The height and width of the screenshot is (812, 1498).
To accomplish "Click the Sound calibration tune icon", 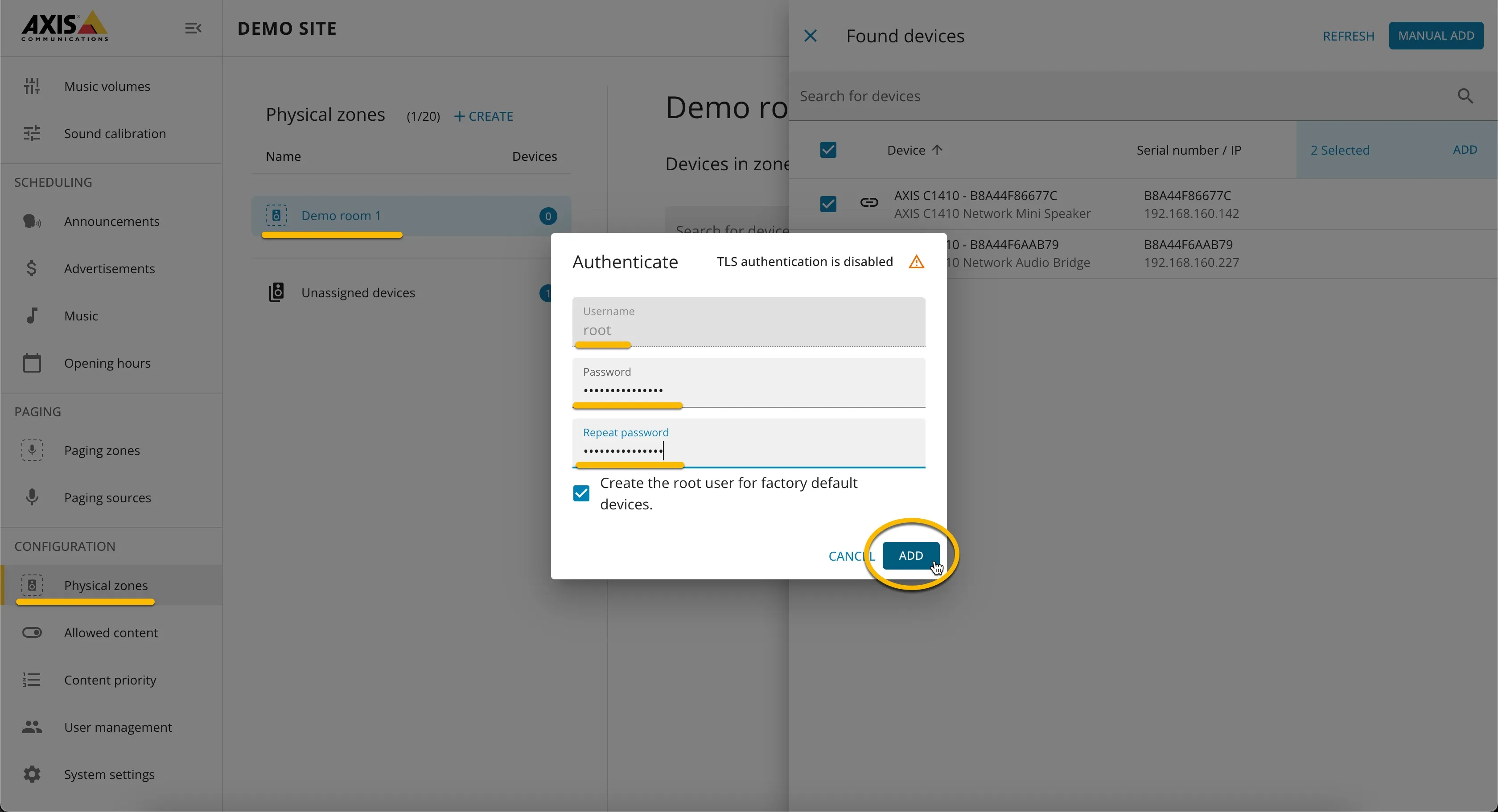I will pyautogui.click(x=32, y=134).
